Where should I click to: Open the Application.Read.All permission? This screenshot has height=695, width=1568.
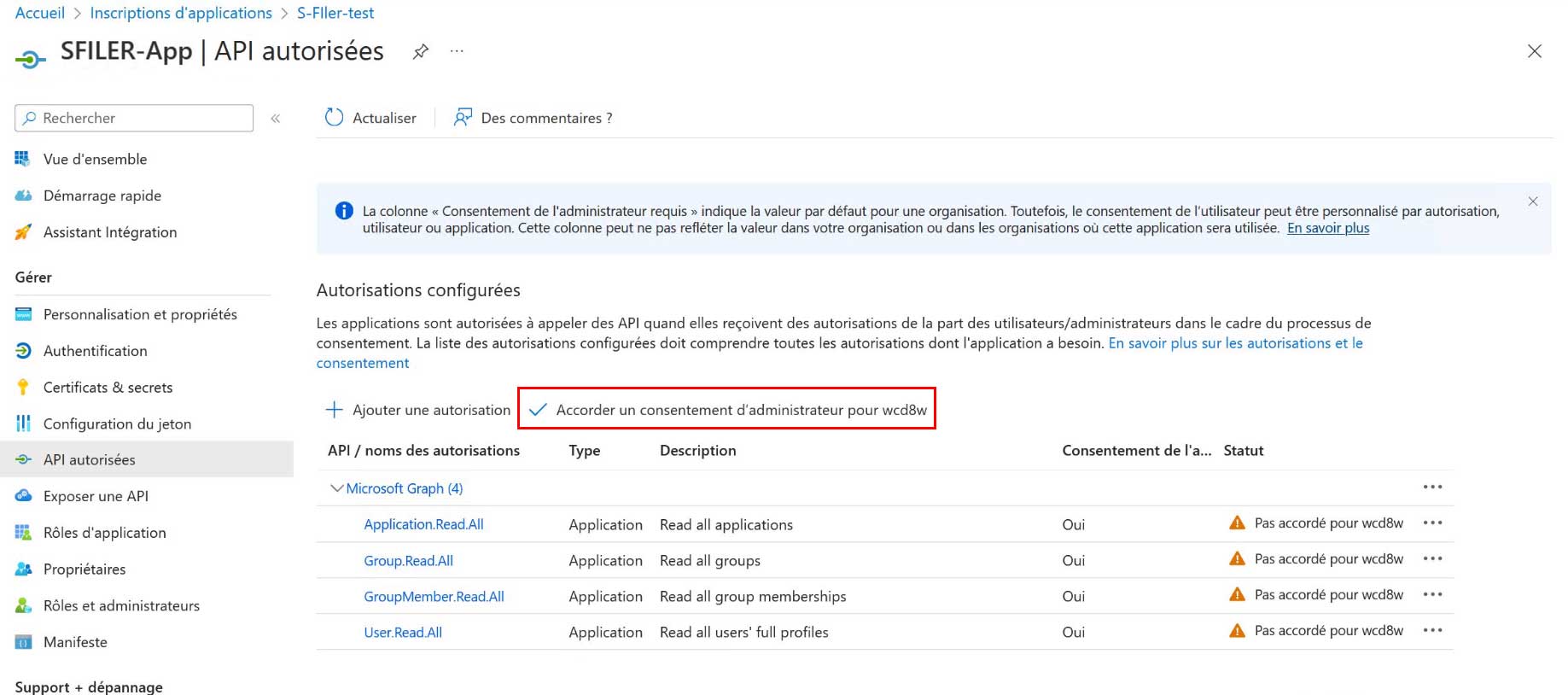[x=423, y=524]
